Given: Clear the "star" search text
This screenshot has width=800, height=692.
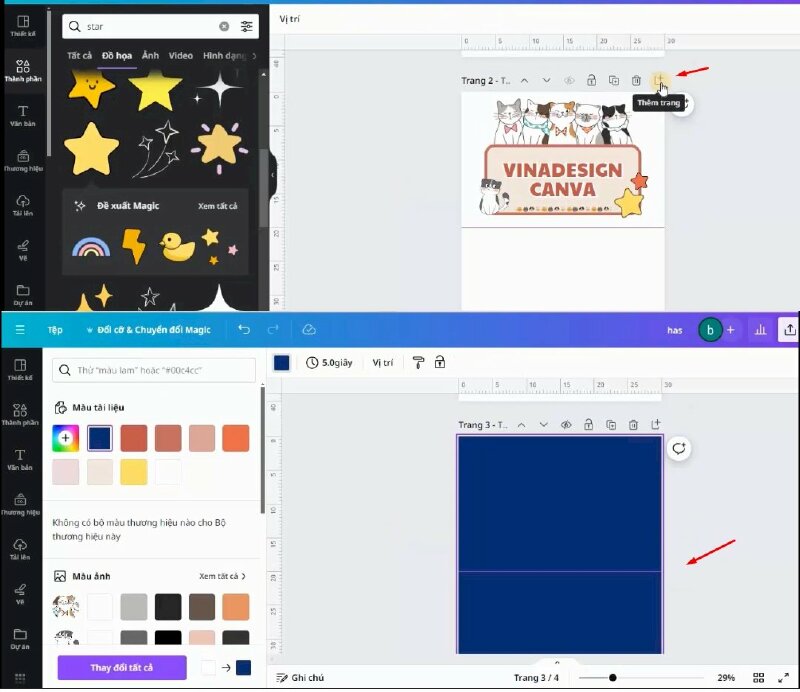Looking at the screenshot, I should pyautogui.click(x=223, y=26).
